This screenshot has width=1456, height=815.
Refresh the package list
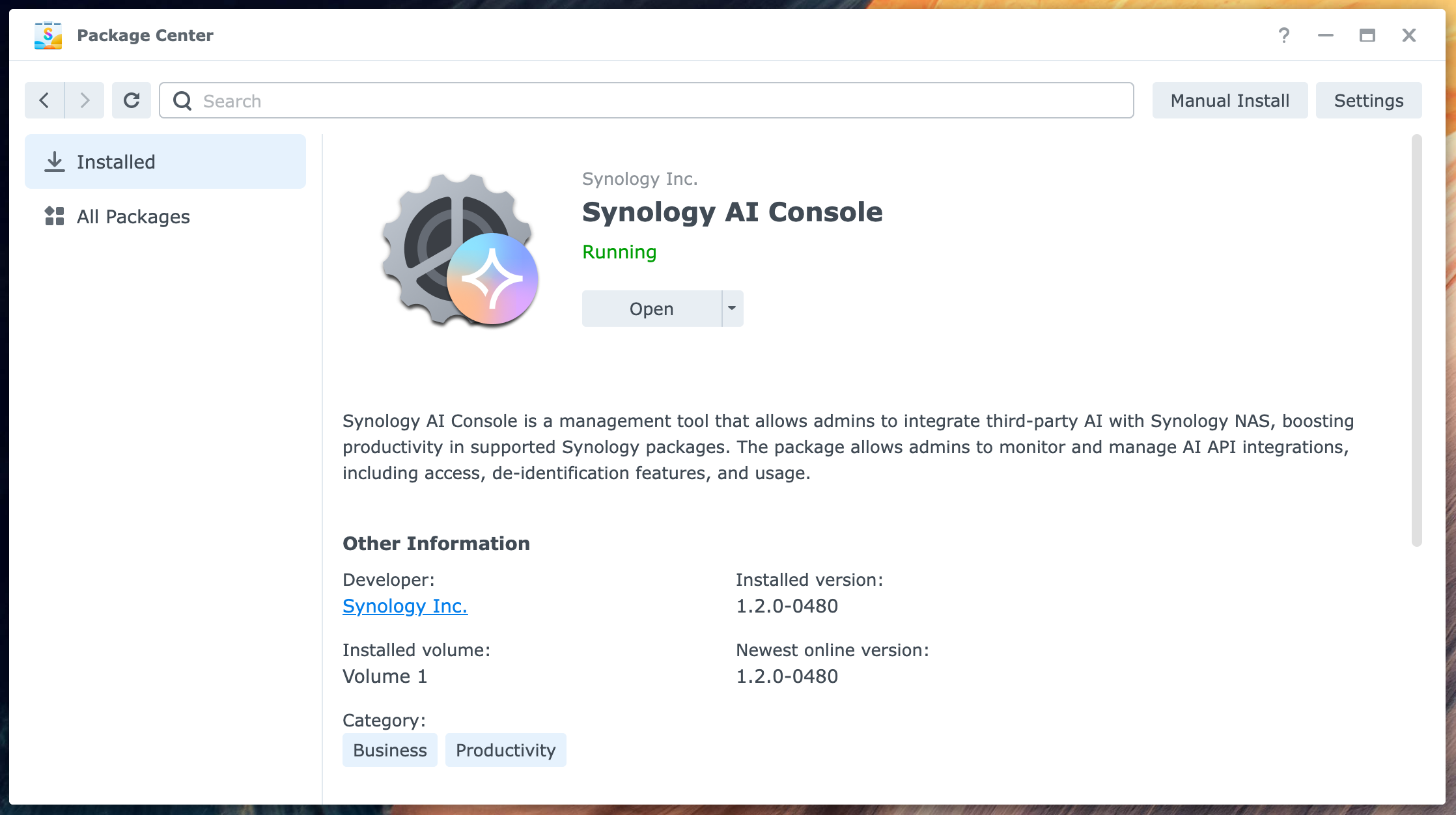[132, 100]
